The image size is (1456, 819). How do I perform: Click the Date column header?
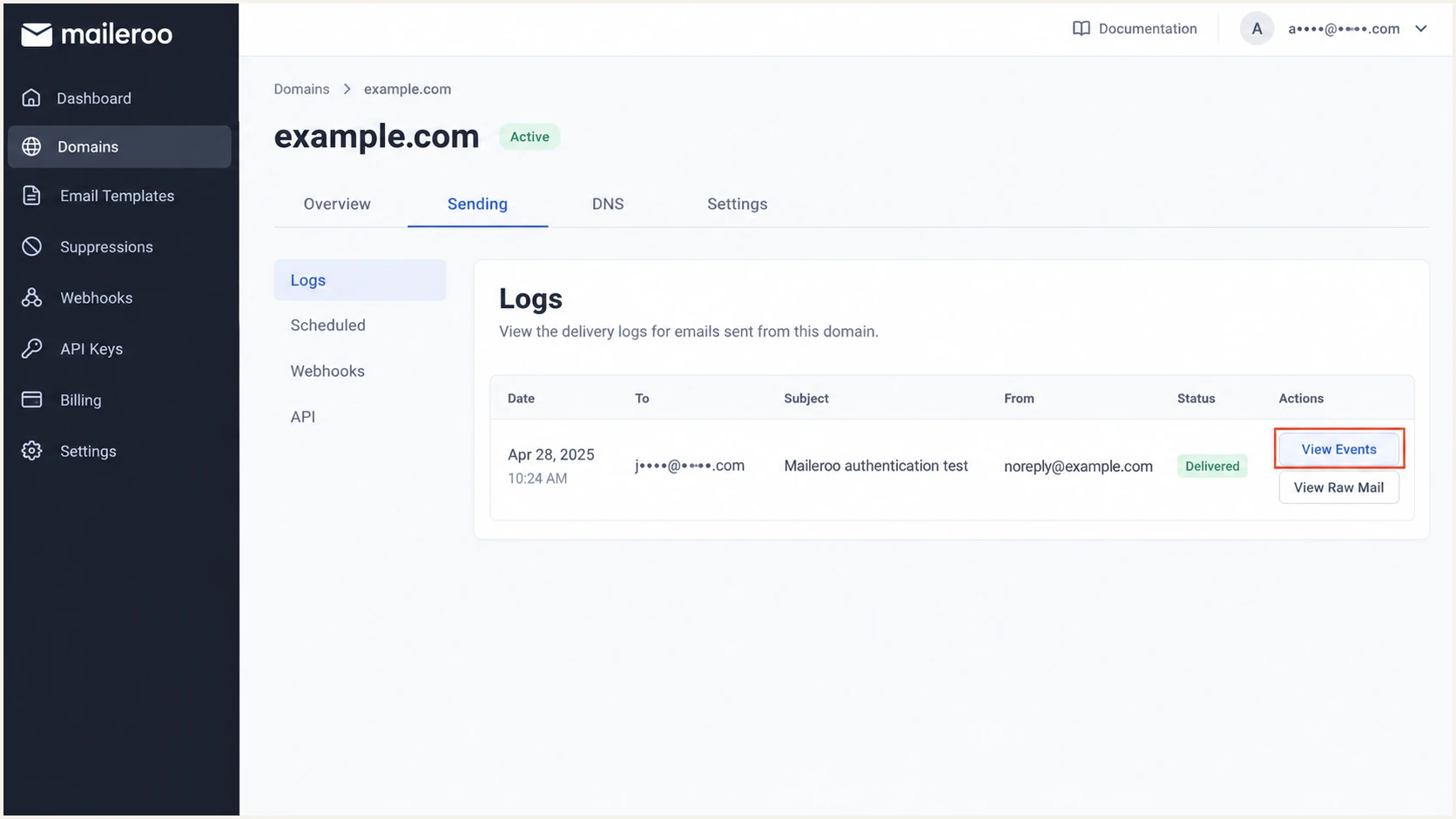pyautogui.click(x=521, y=398)
